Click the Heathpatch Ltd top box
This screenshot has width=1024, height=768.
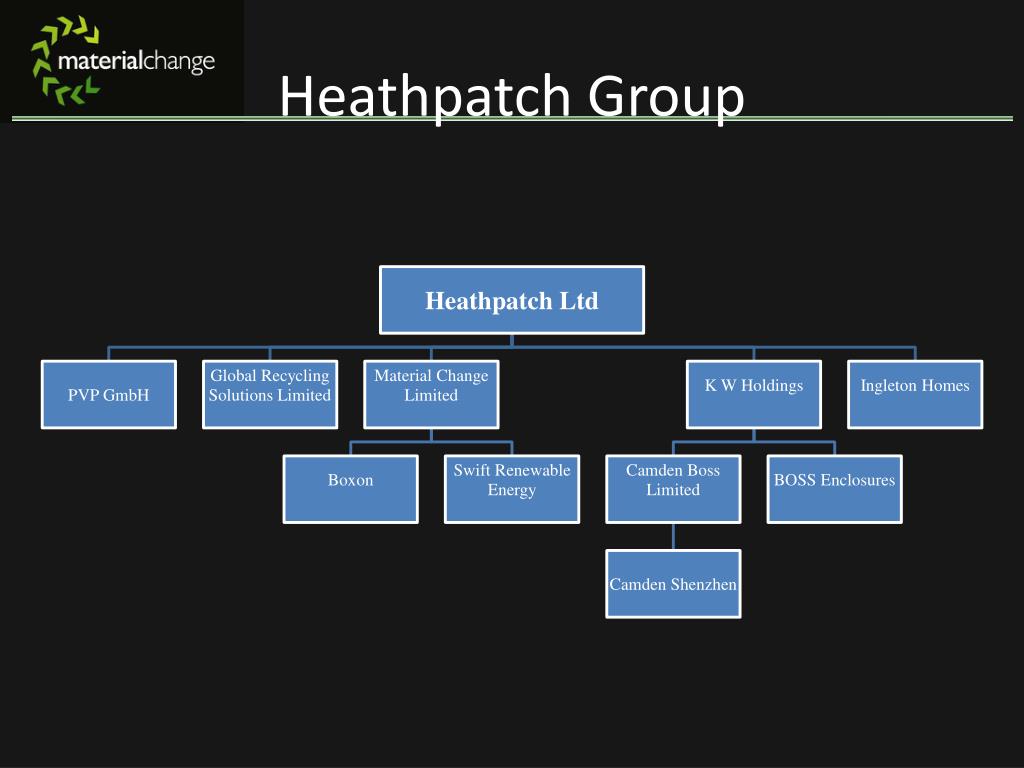point(512,300)
